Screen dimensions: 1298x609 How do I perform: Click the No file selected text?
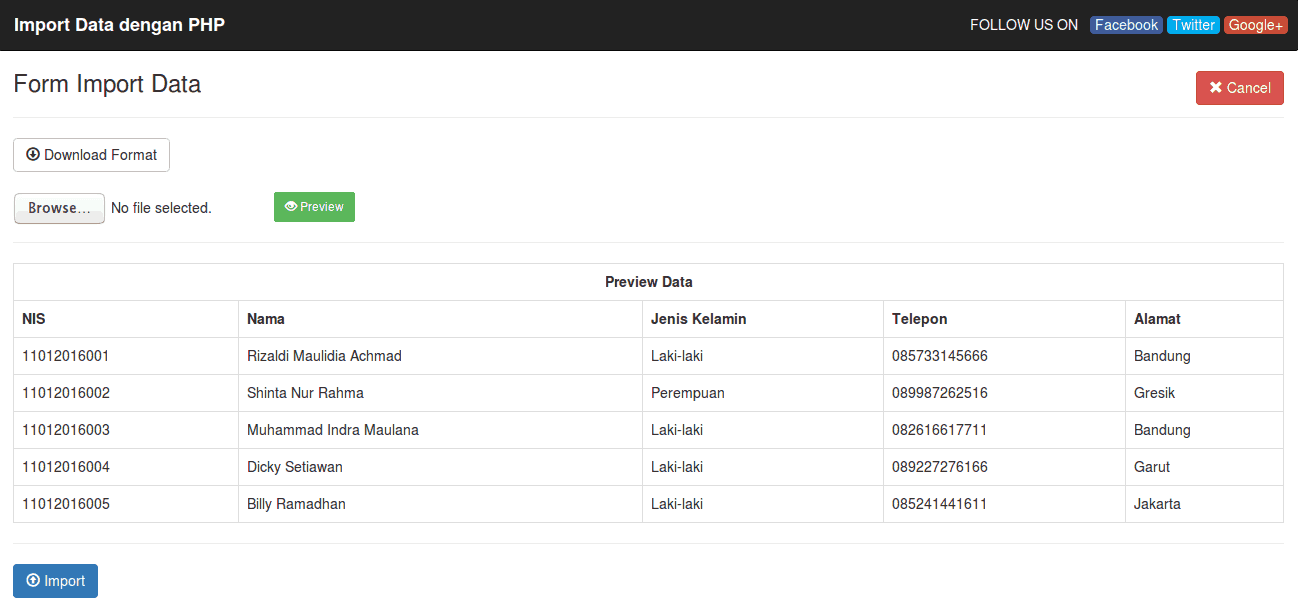coord(161,208)
